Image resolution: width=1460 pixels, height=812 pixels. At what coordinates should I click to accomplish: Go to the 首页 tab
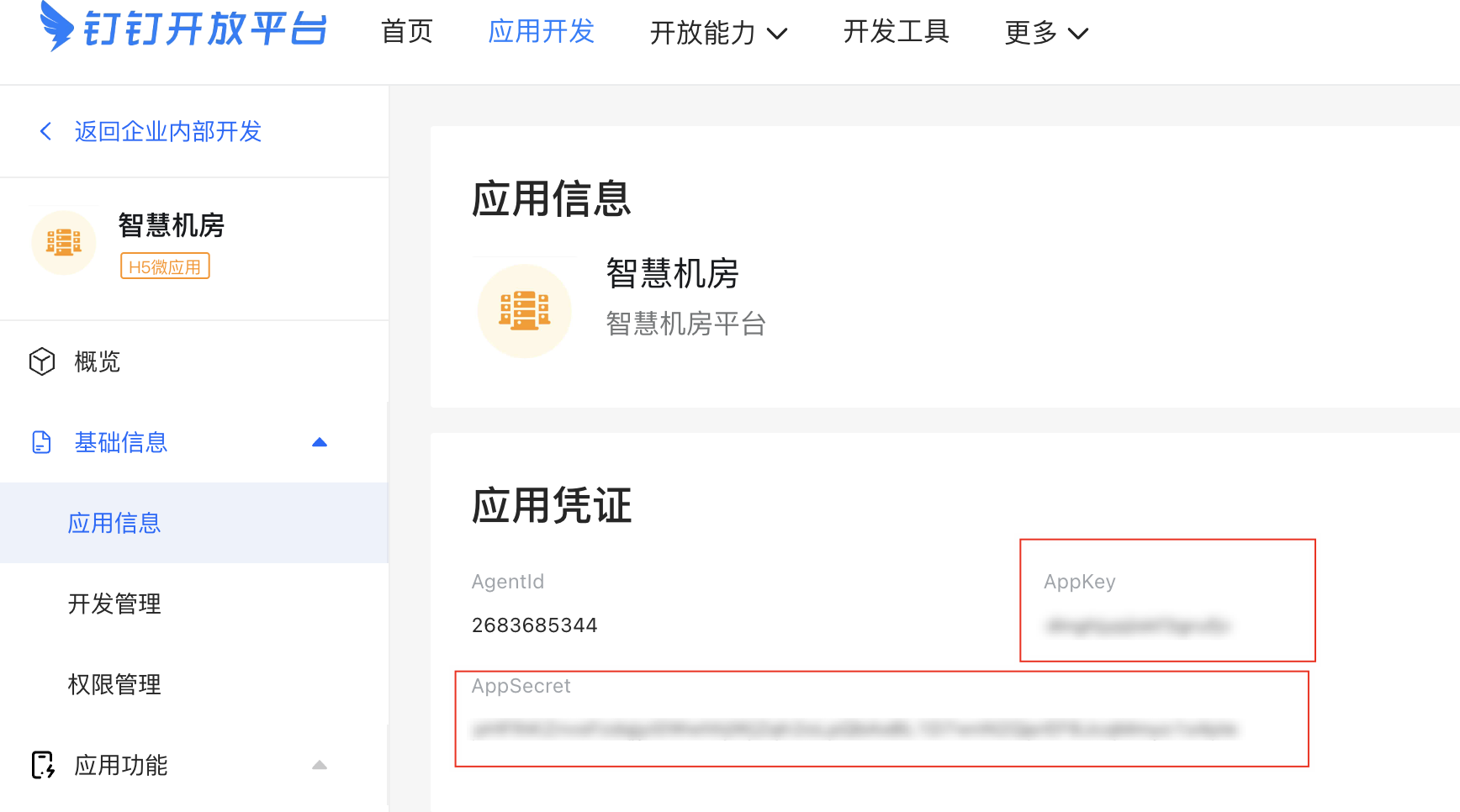click(x=406, y=32)
